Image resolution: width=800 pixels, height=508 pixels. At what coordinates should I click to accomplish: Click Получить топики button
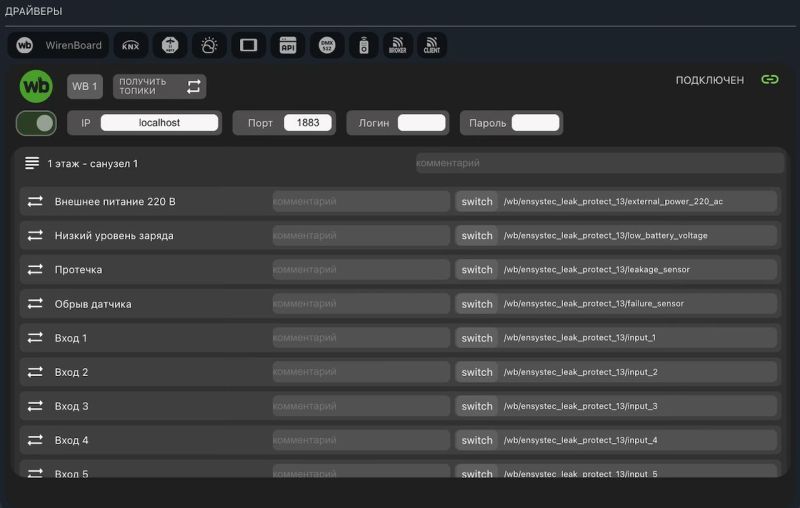[160, 86]
